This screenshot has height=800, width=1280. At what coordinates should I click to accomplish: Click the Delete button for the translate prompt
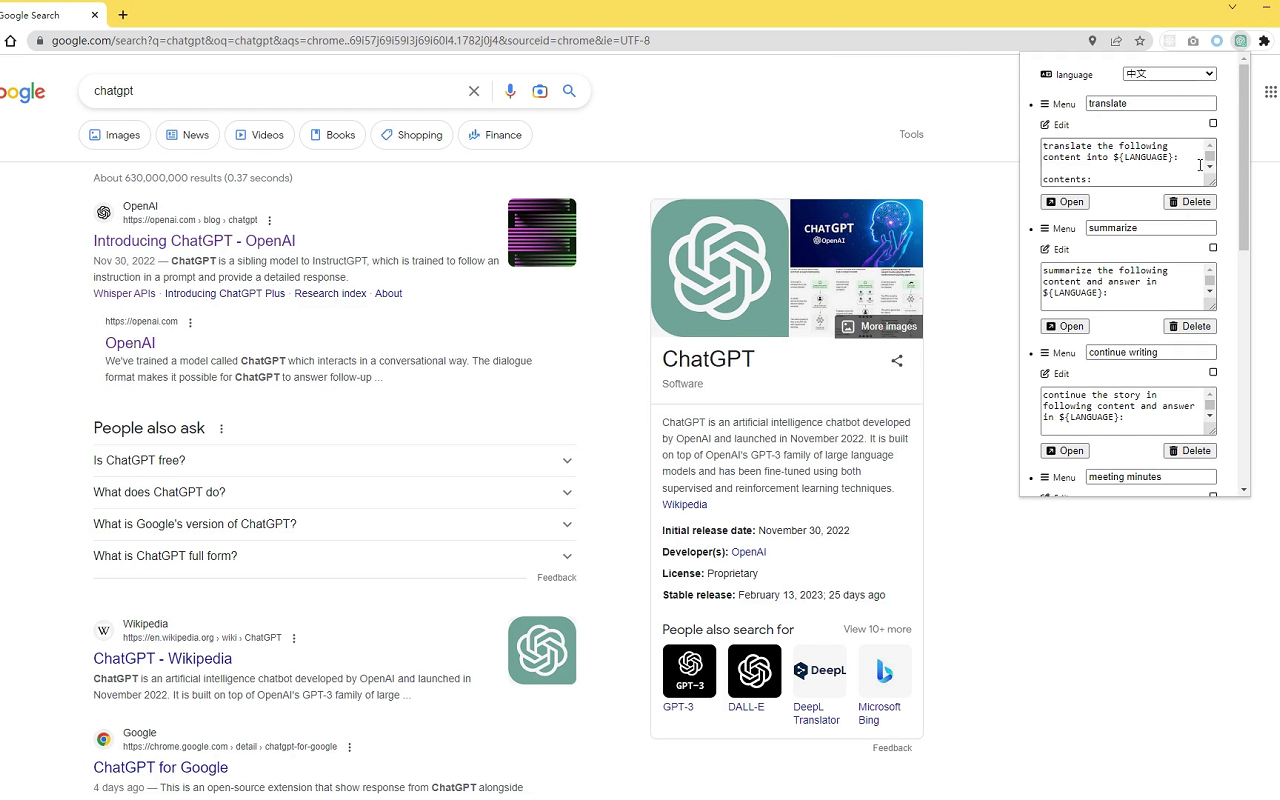(1190, 202)
